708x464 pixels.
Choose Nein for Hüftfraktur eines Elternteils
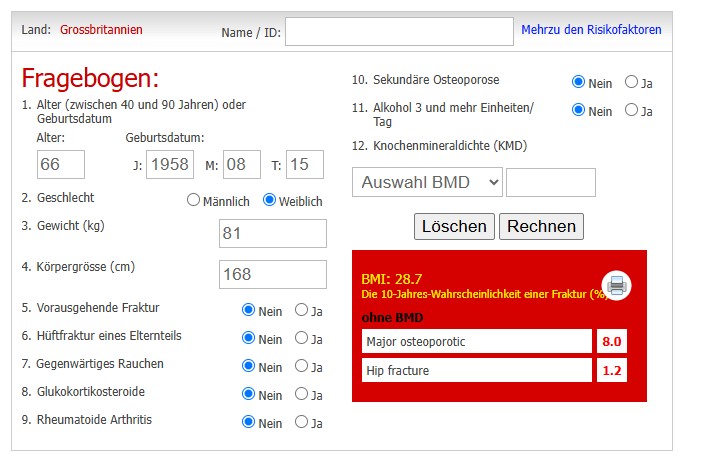coord(248,338)
